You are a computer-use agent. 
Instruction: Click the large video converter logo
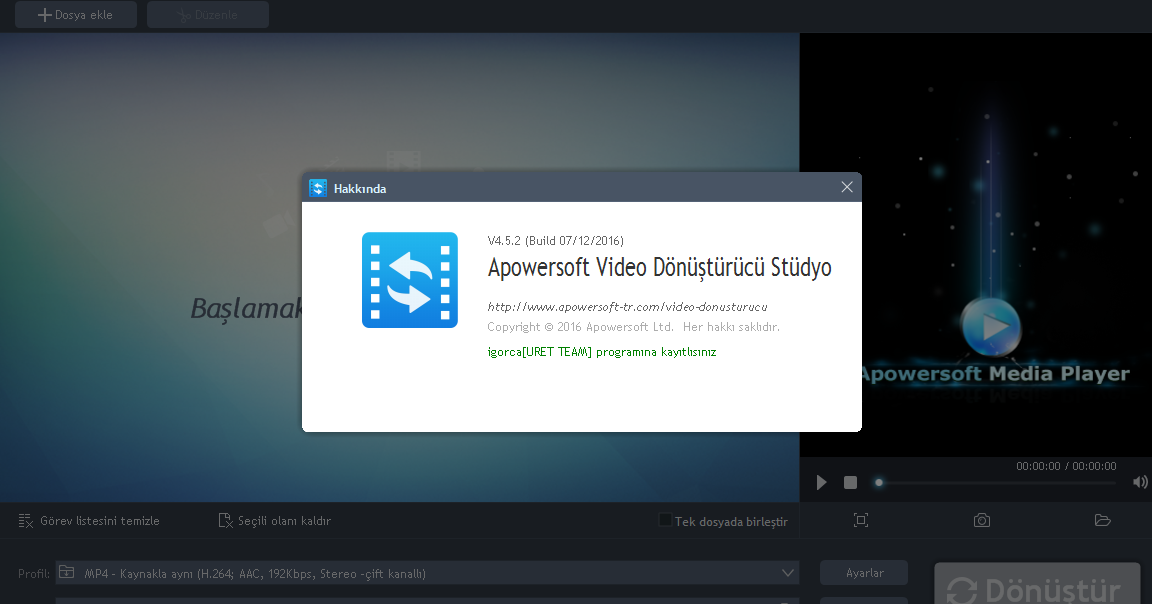410,280
